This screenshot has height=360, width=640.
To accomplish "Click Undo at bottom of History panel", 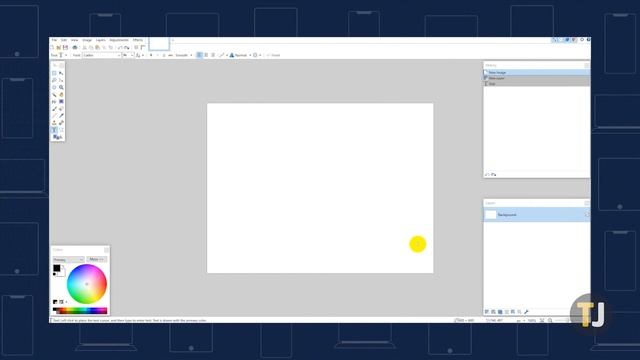I will [x=487, y=174].
